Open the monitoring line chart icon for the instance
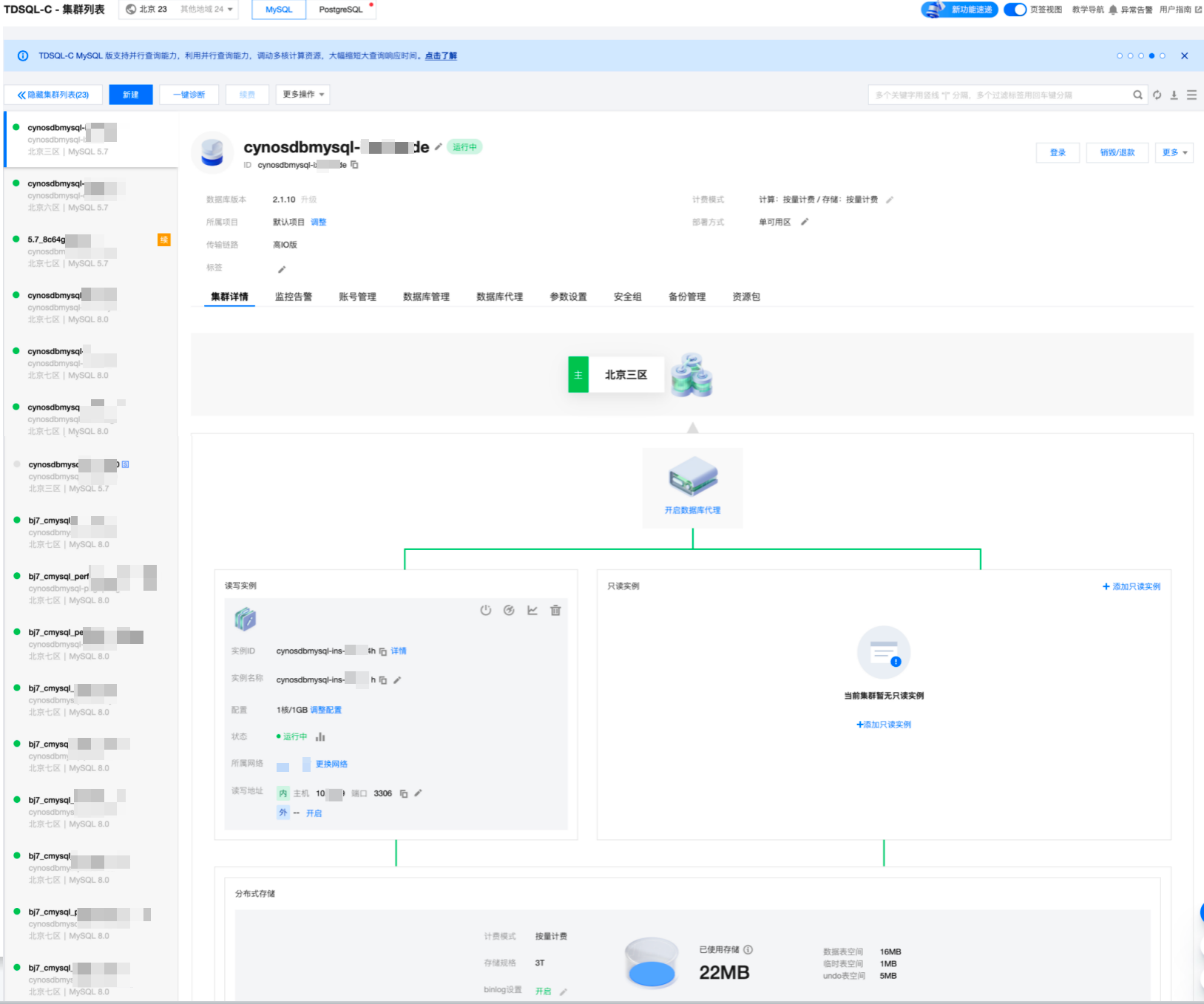 (x=532, y=611)
